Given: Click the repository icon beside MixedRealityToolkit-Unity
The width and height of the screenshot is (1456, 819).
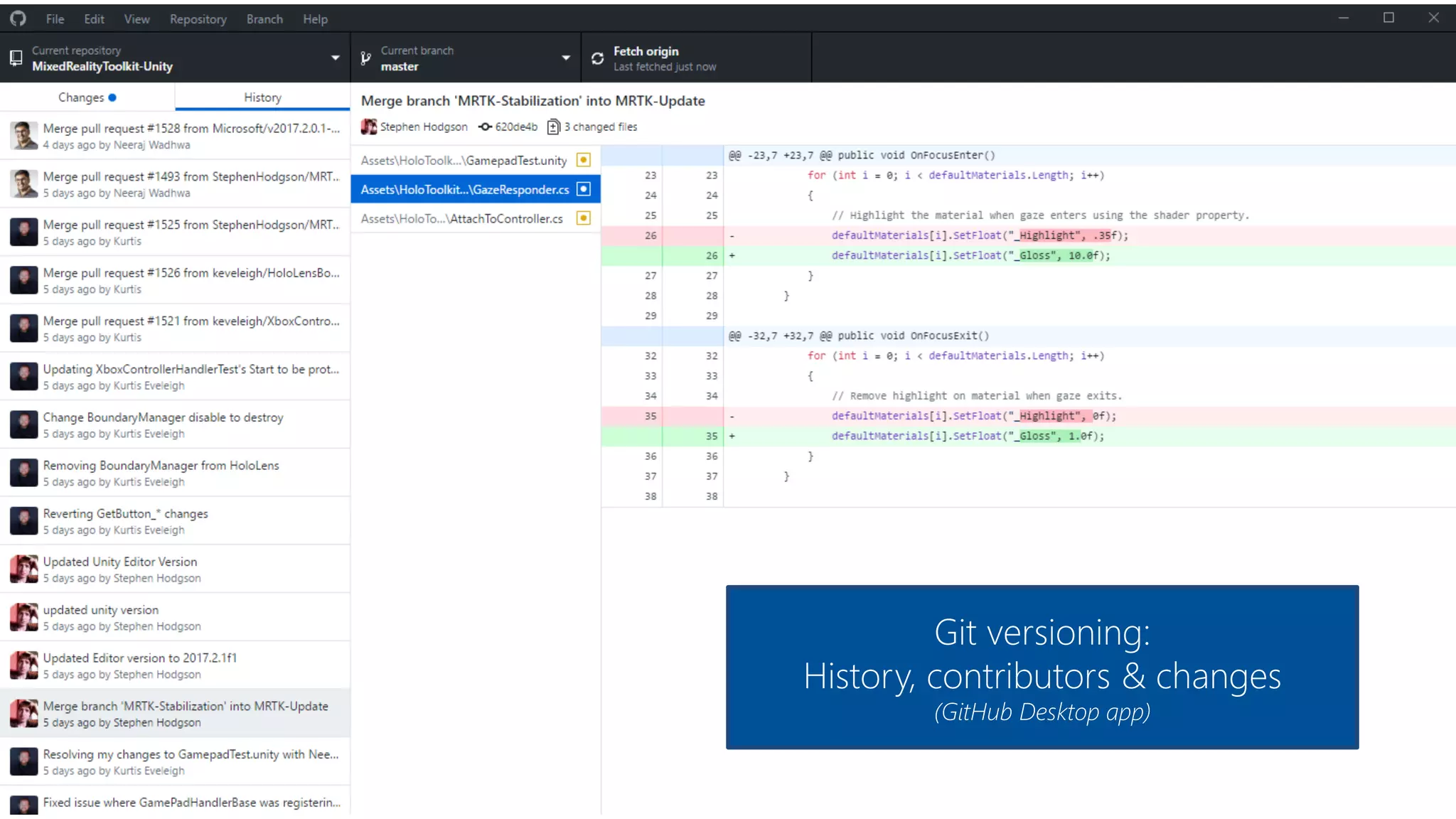Looking at the screenshot, I should pyautogui.click(x=16, y=58).
